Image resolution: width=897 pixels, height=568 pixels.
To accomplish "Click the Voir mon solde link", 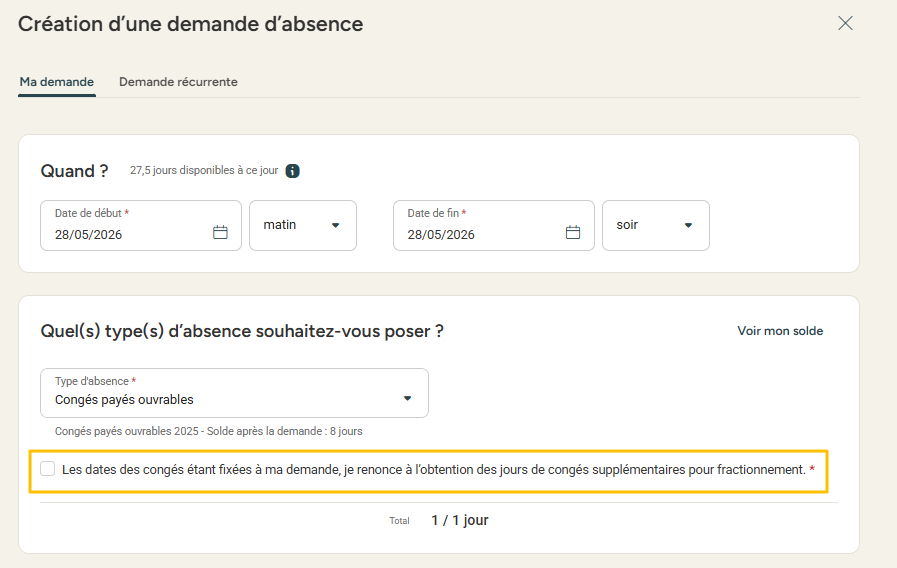I will 780,331.
